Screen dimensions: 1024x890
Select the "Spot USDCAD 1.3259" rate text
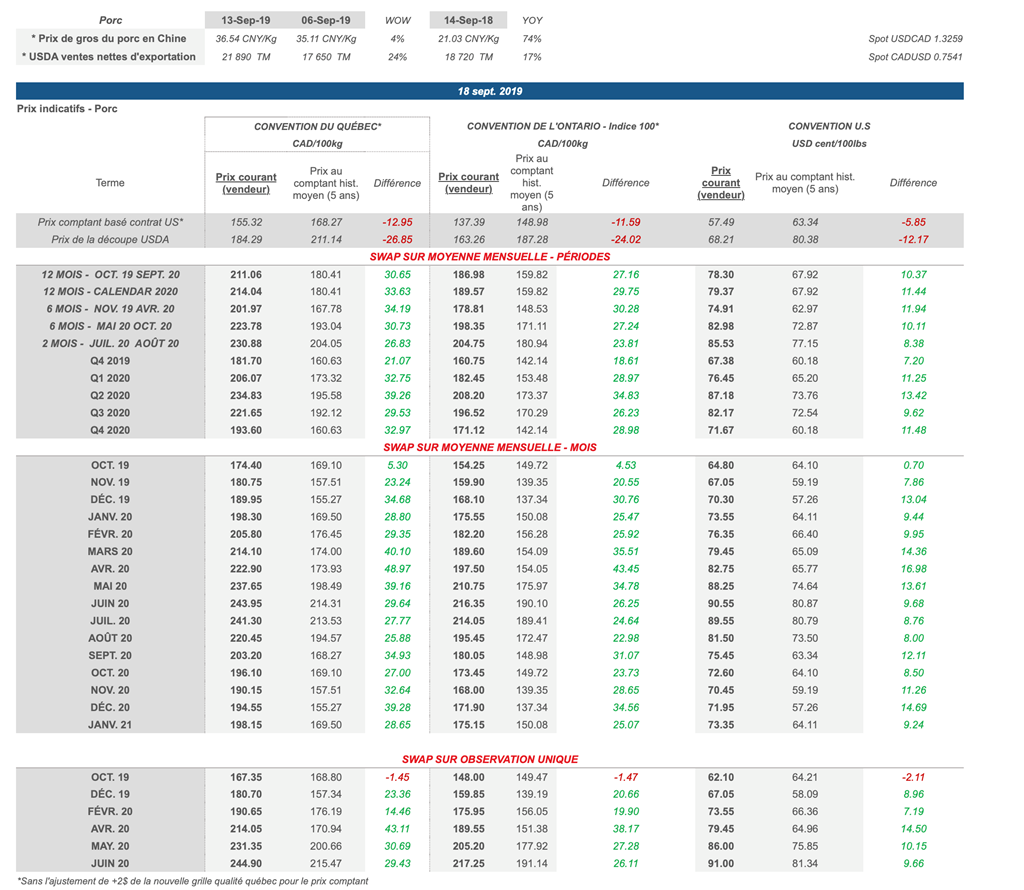coord(915,39)
